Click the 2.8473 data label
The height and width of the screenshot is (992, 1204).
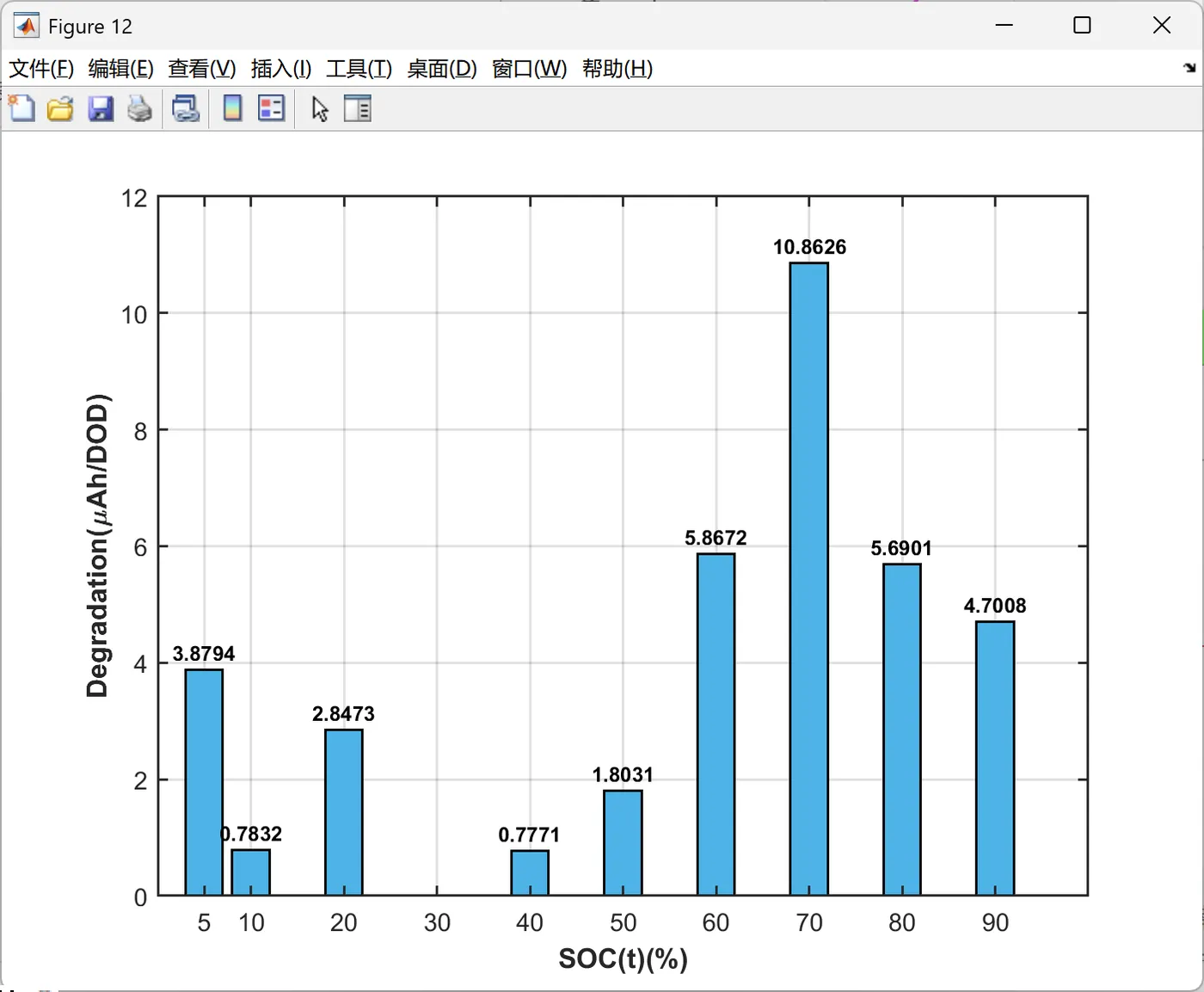pyautogui.click(x=343, y=714)
